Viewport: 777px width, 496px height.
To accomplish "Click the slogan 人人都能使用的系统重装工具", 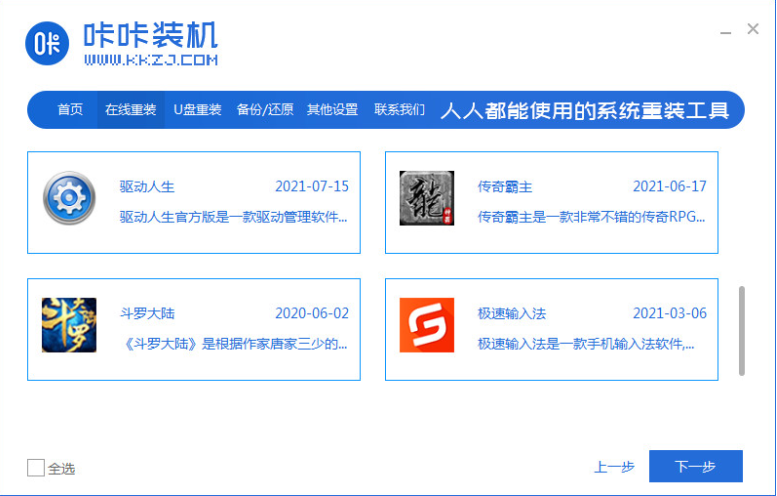I will pyautogui.click(x=585, y=110).
